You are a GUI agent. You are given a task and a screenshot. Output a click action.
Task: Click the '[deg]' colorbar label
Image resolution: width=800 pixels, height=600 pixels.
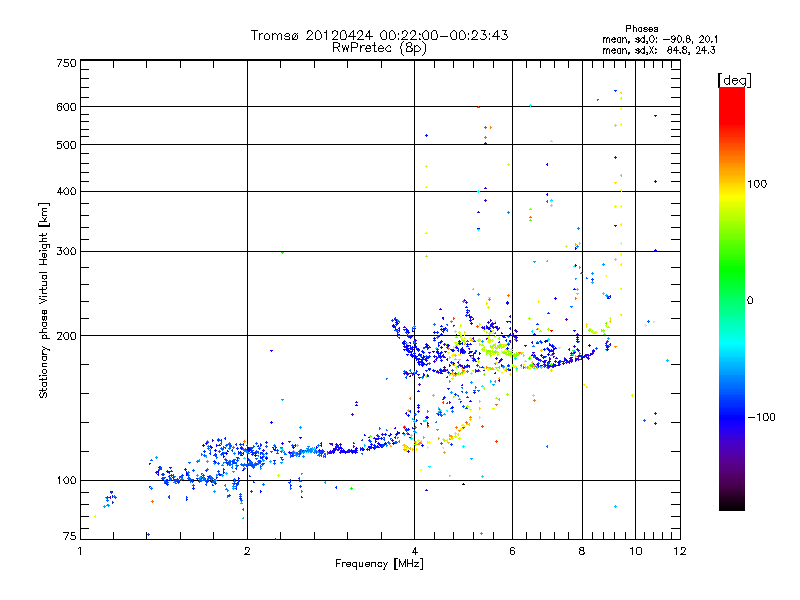point(734,80)
